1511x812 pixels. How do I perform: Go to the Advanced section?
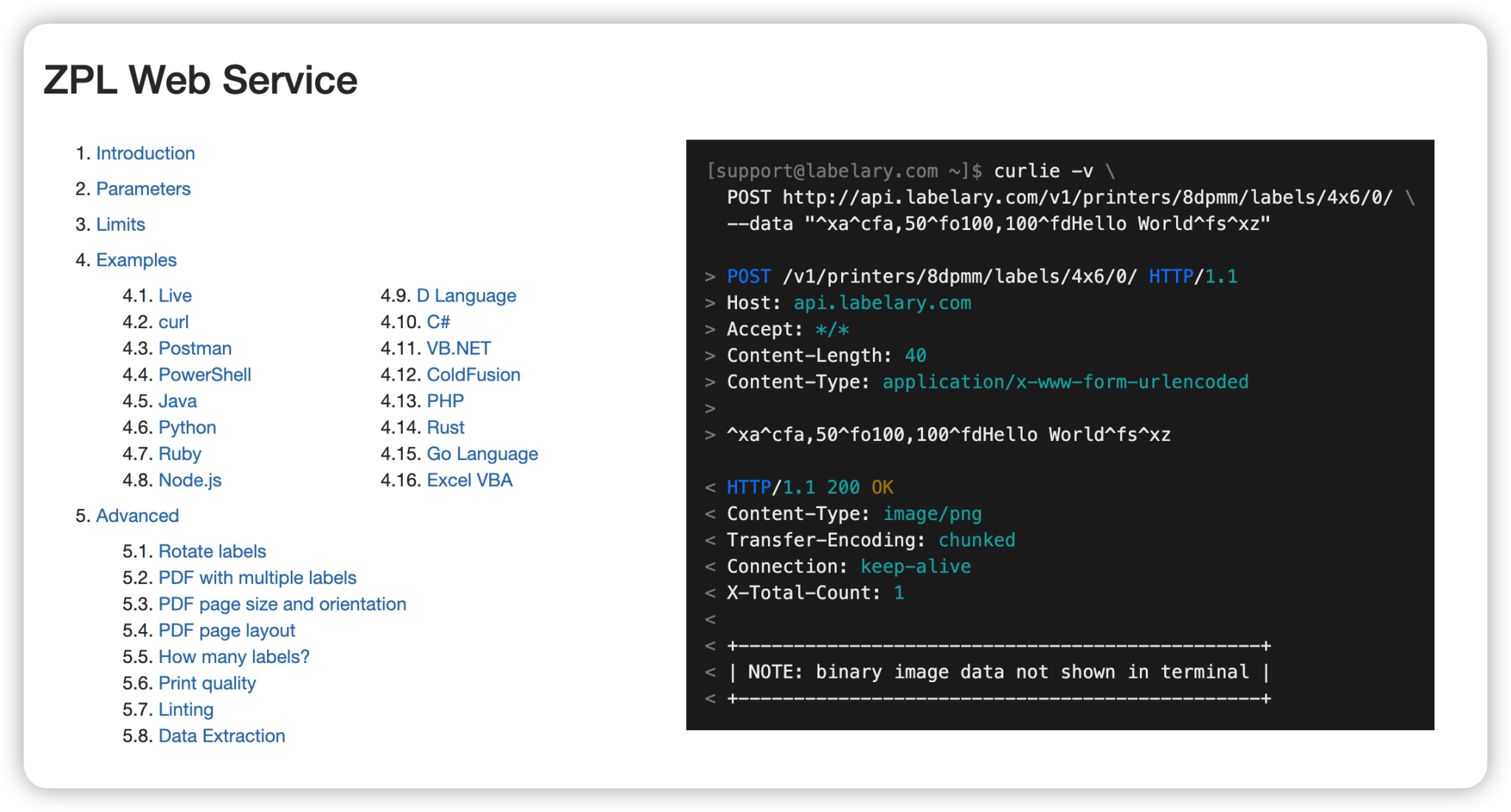click(137, 516)
